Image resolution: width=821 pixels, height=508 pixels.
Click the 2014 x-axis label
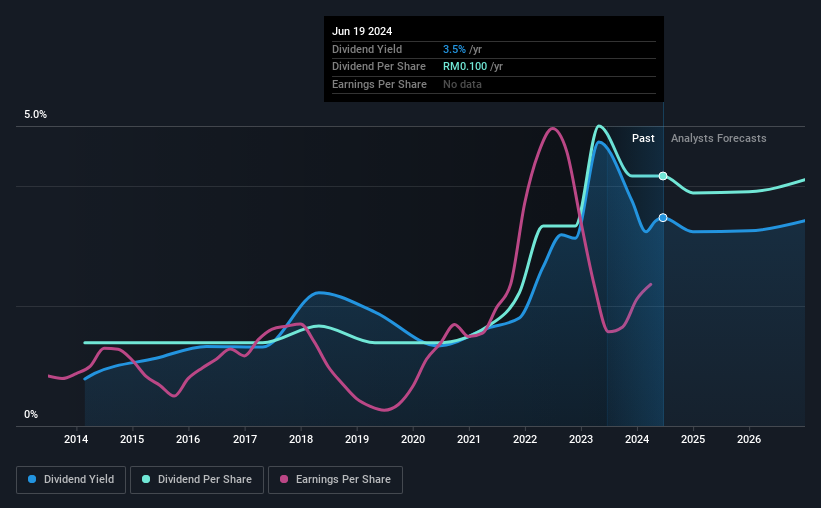coord(76,439)
